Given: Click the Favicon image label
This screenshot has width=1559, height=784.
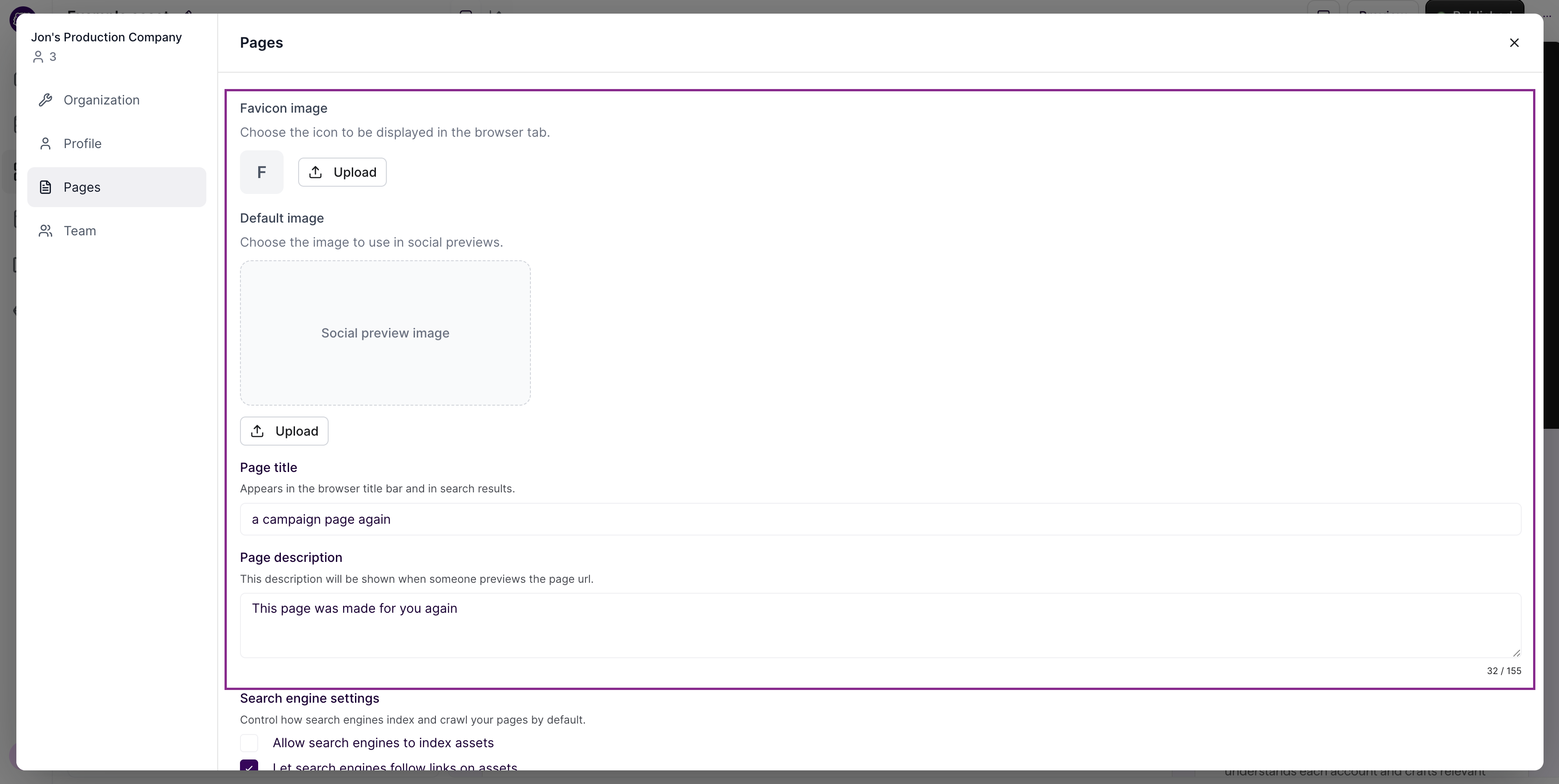Looking at the screenshot, I should [x=283, y=108].
